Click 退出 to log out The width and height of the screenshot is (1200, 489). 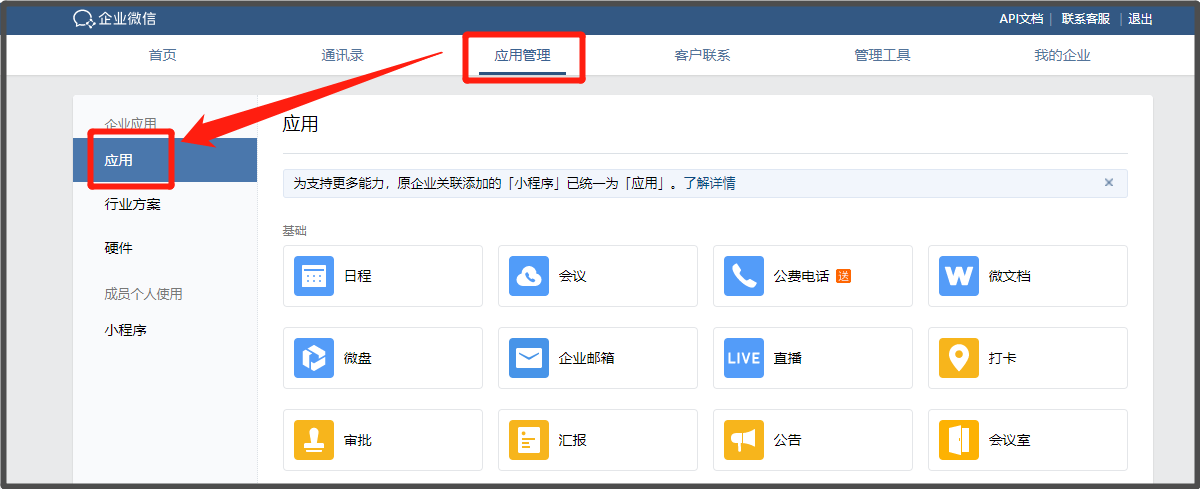(x=1140, y=18)
